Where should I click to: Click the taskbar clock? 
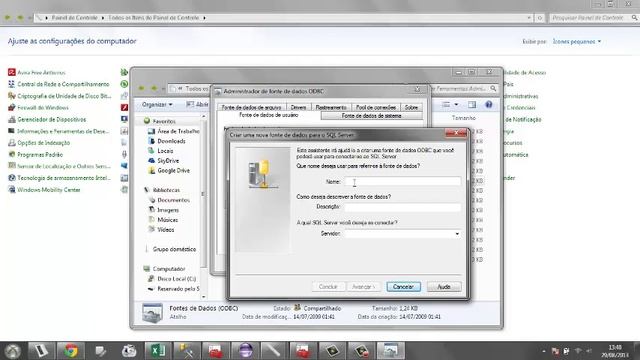coord(614,351)
